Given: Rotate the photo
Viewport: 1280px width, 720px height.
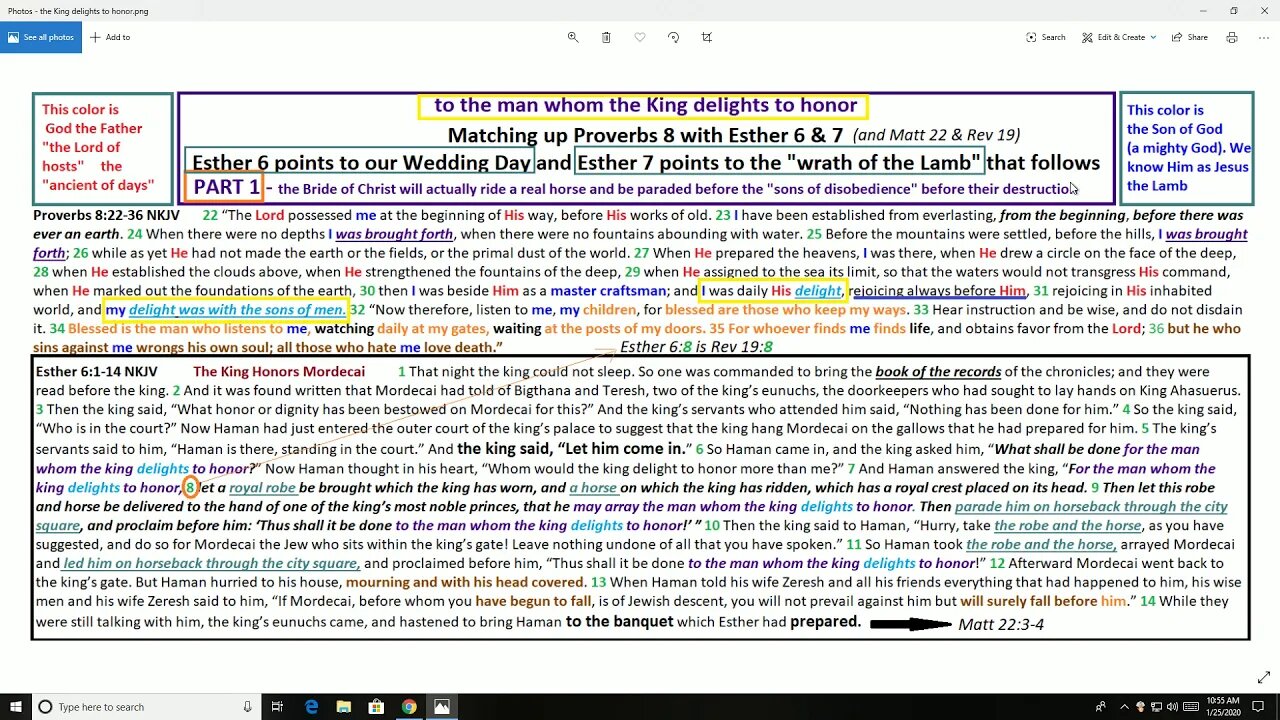Looking at the screenshot, I should click(673, 37).
